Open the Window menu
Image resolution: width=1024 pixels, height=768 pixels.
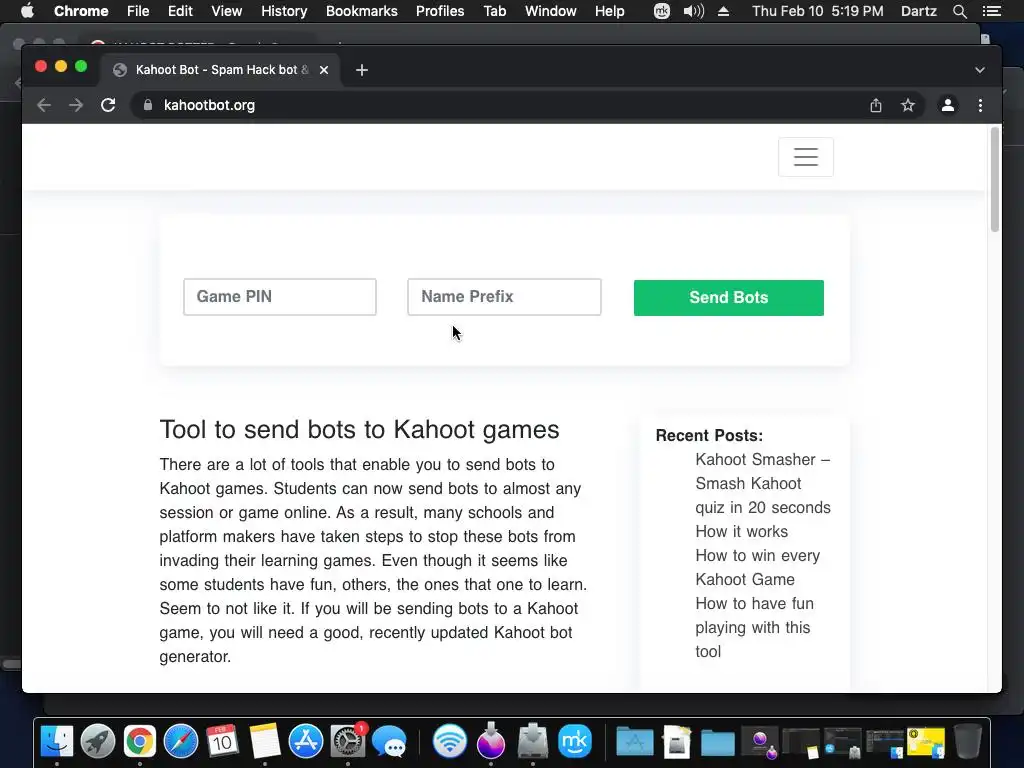coord(551,11)
